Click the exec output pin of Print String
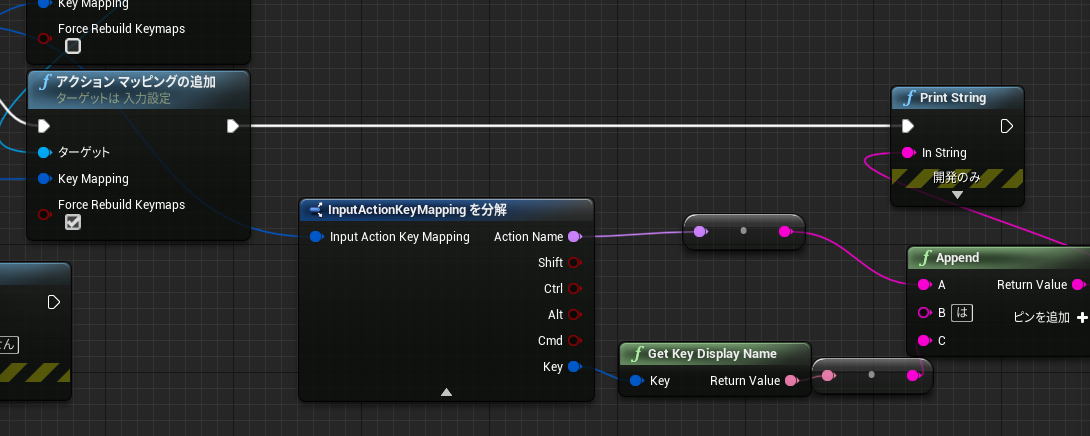This screenshot has width=1090, height=436. point(1007,126)
